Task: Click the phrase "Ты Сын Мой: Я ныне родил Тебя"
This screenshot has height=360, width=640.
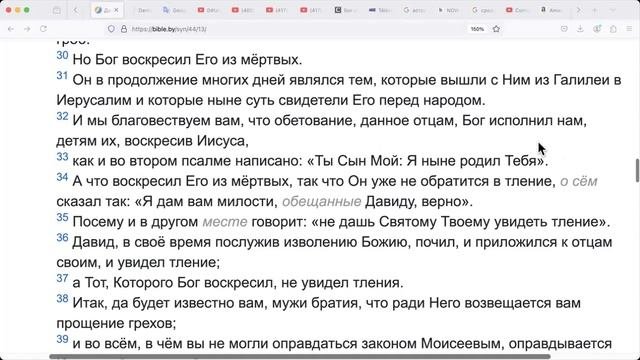Action: point(426,161)
